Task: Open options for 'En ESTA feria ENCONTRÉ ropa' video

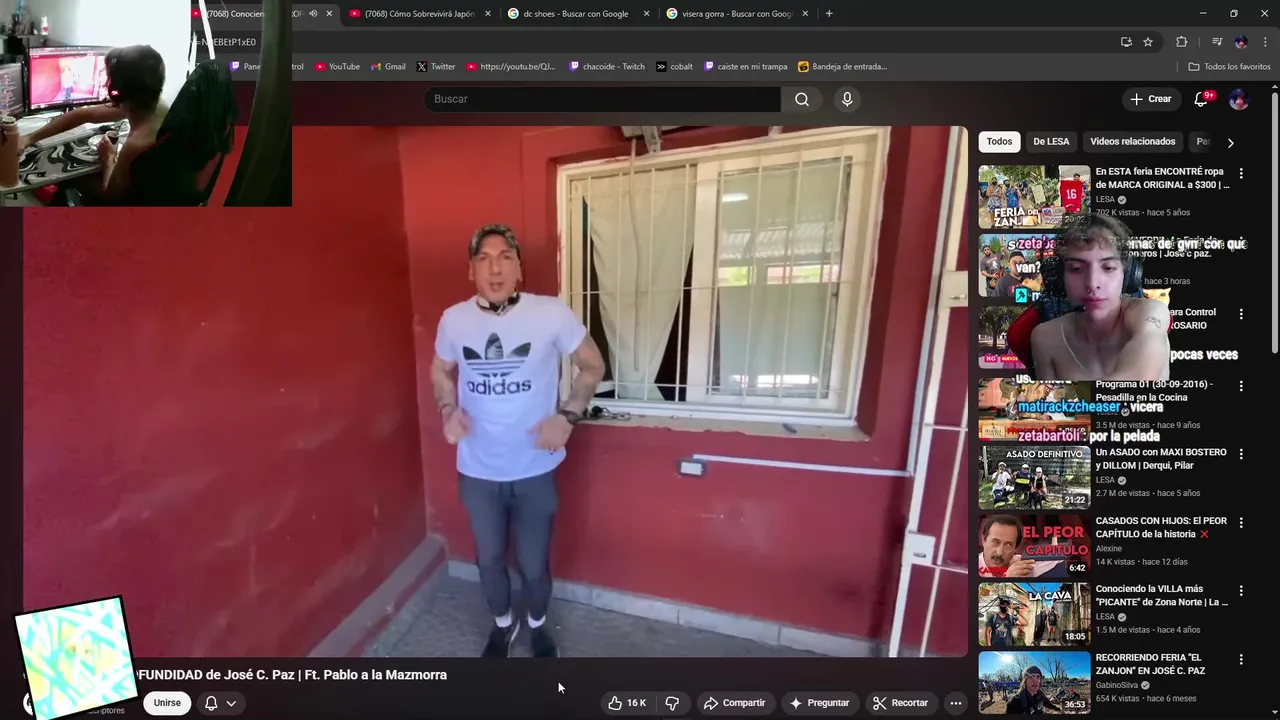Action: (1241, 173)
